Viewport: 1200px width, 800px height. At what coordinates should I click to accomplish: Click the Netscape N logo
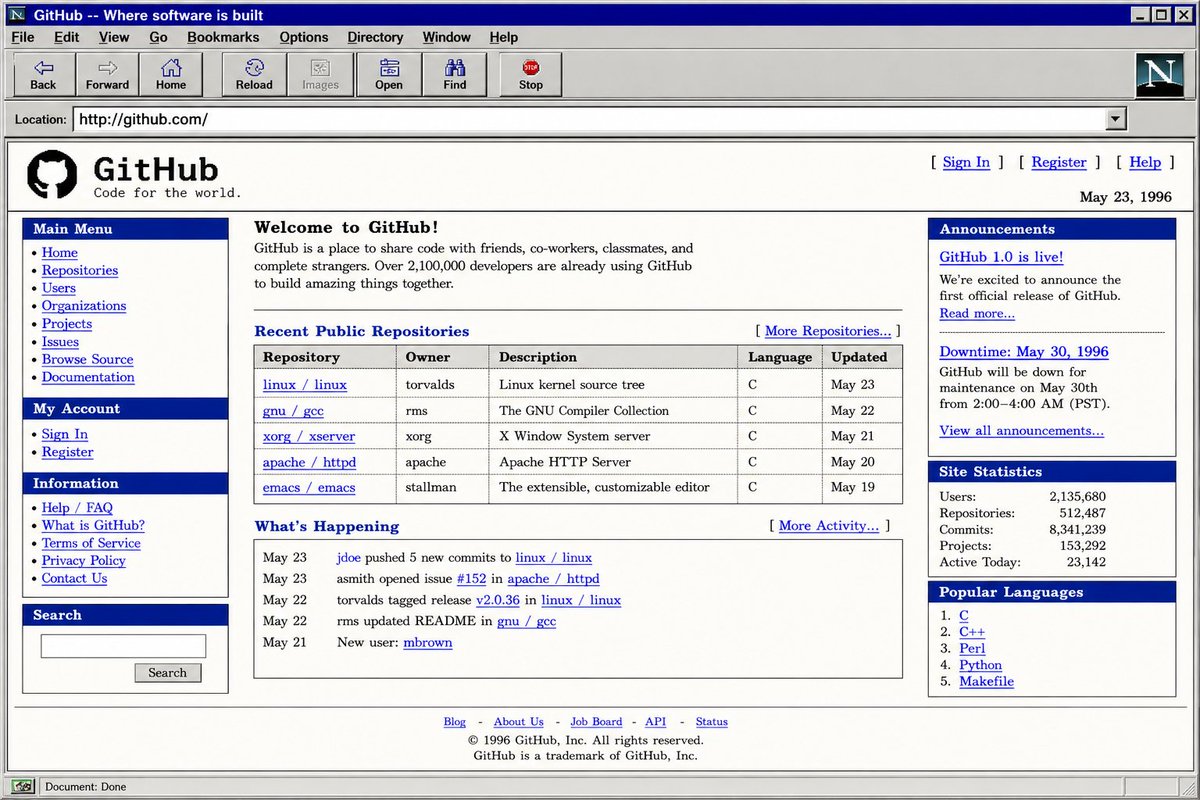click(1159, 75)
